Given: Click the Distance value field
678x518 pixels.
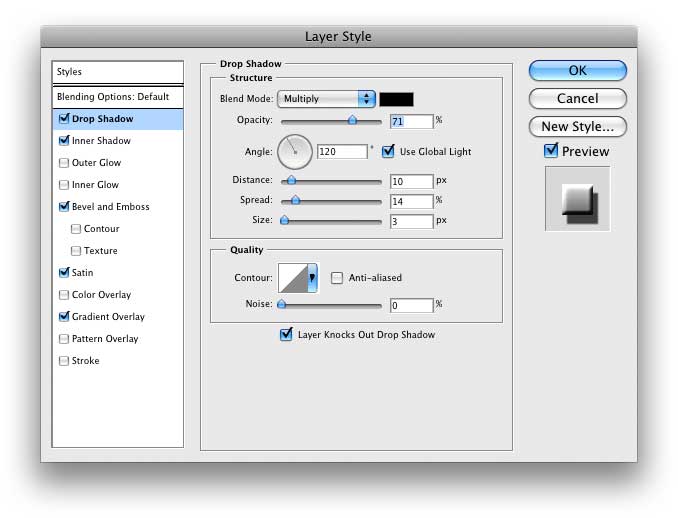Looking at the screenshot, I should point(411,181).
